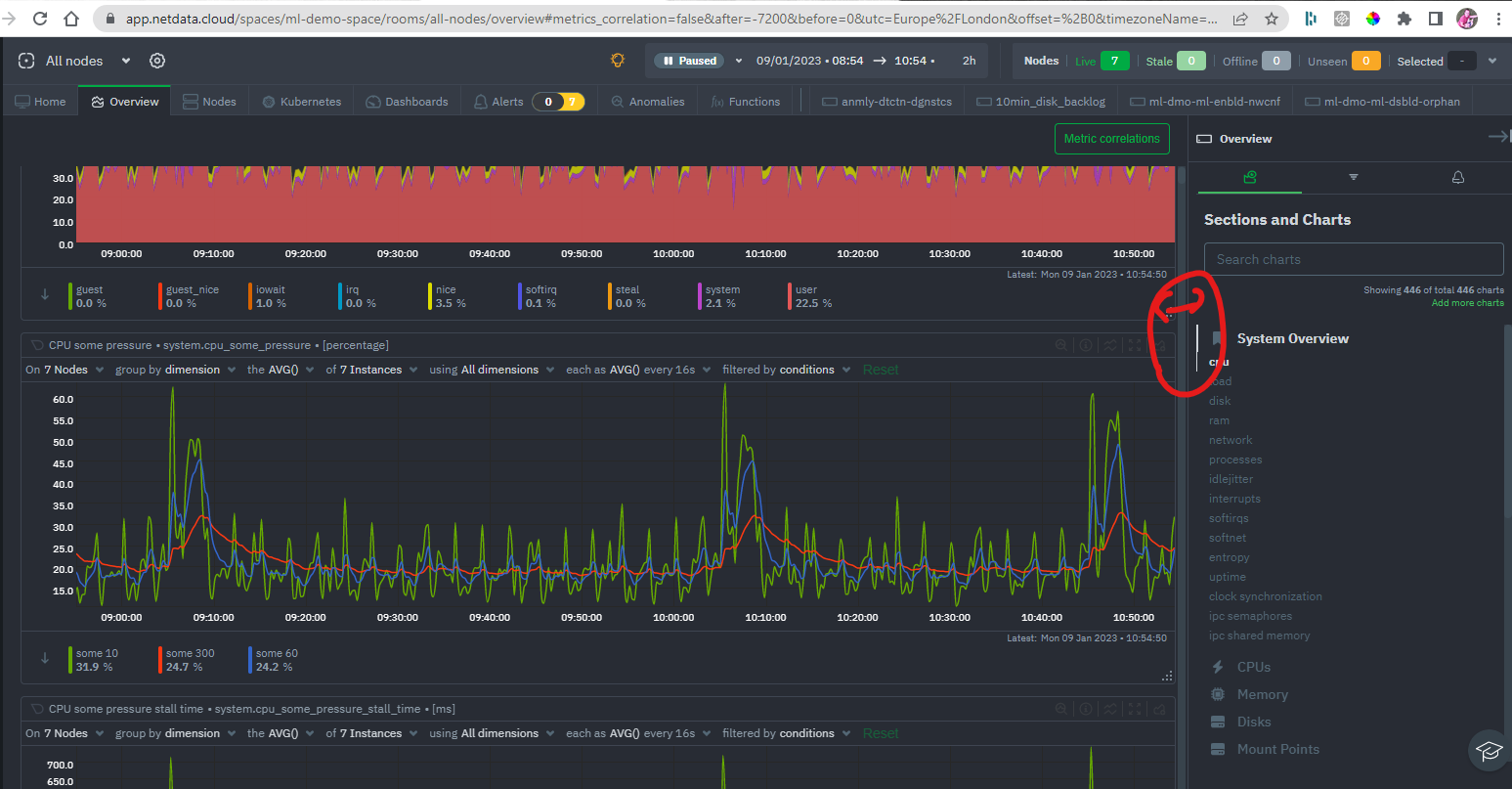The image size is (1512, 789).
Task: Open the graduation cap help icon
Action: pos(1489,751)
